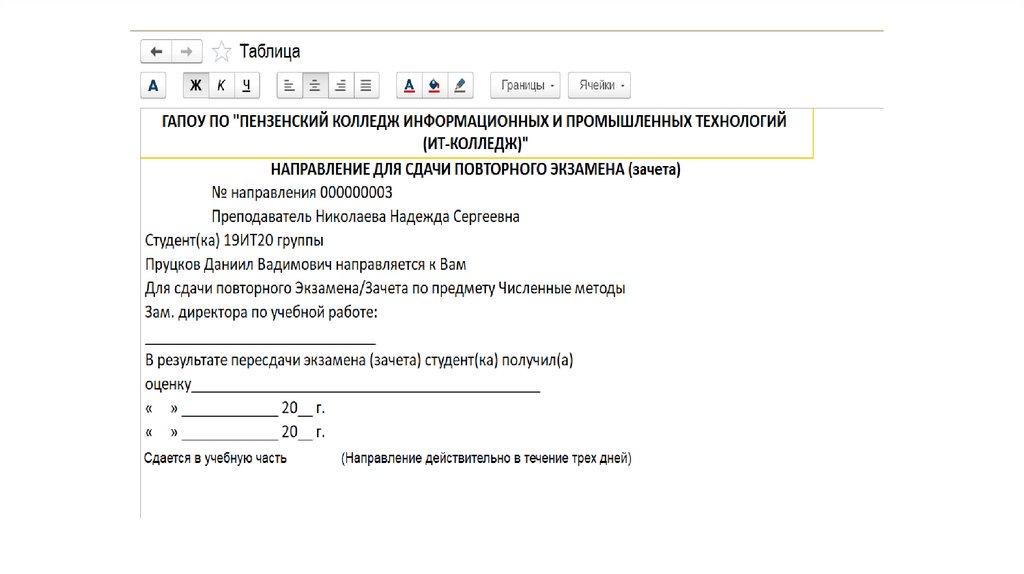Click the Студент(ка) 19ИТ20 группы line
The width and height of the screenshot is (1024, 574).
click(x=234, y=240)
